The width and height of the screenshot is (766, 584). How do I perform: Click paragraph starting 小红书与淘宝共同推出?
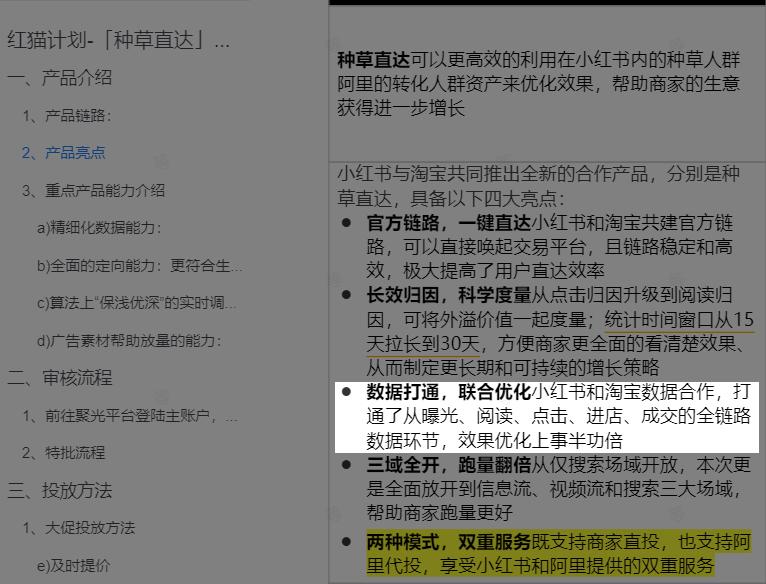538,186
